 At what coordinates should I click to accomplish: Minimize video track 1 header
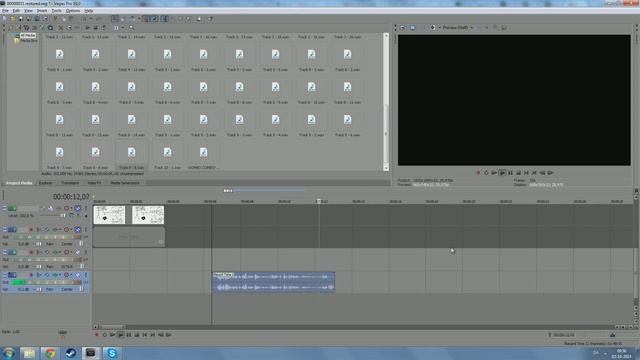point(4,209)
